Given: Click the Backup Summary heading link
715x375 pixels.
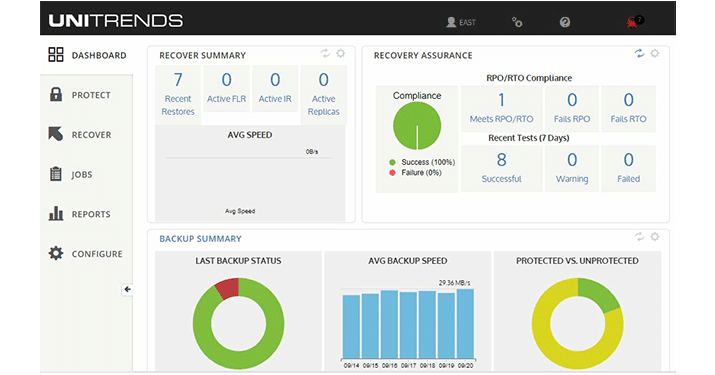Looking at the screenshot, I should pos(200,239).
